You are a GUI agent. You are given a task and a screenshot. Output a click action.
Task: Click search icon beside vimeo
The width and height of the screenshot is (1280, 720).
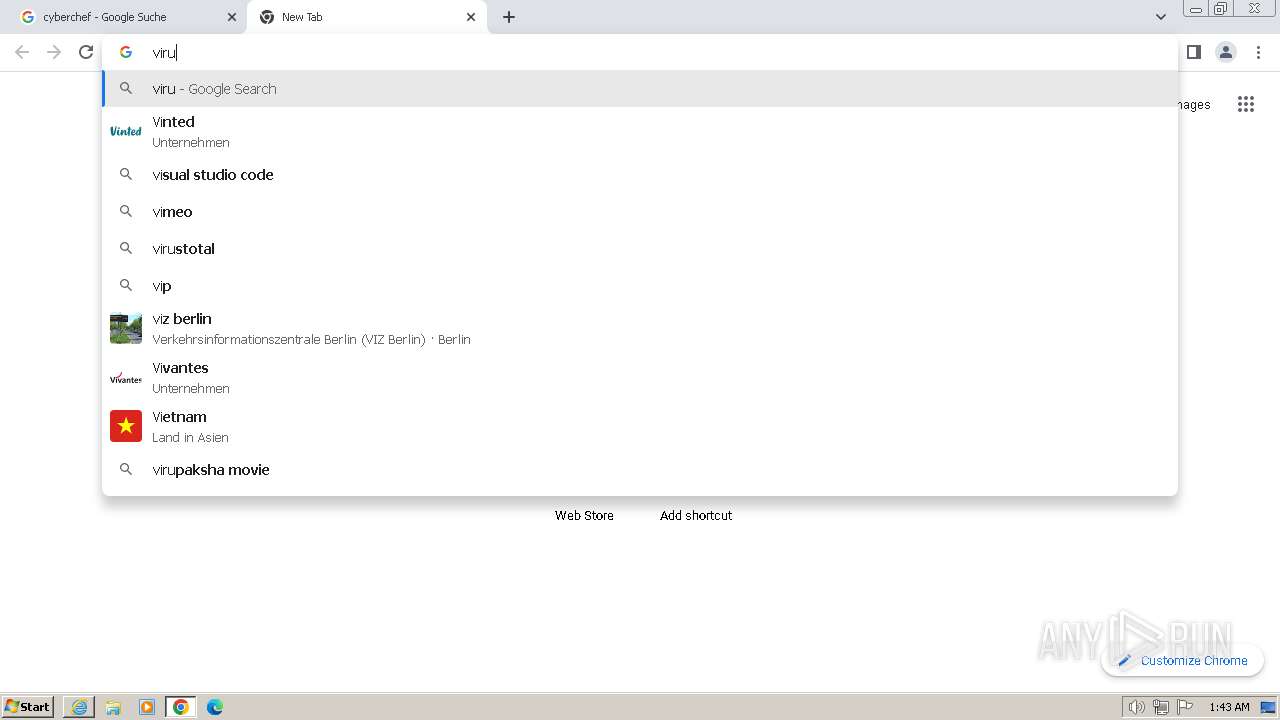126,211
